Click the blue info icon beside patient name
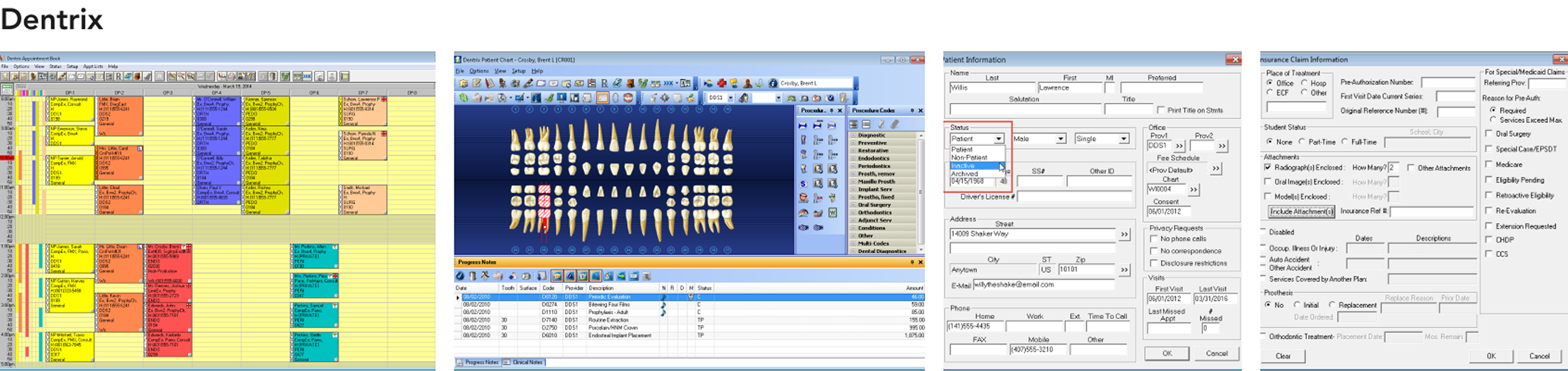1568x371 pixels. coord(772,83)
